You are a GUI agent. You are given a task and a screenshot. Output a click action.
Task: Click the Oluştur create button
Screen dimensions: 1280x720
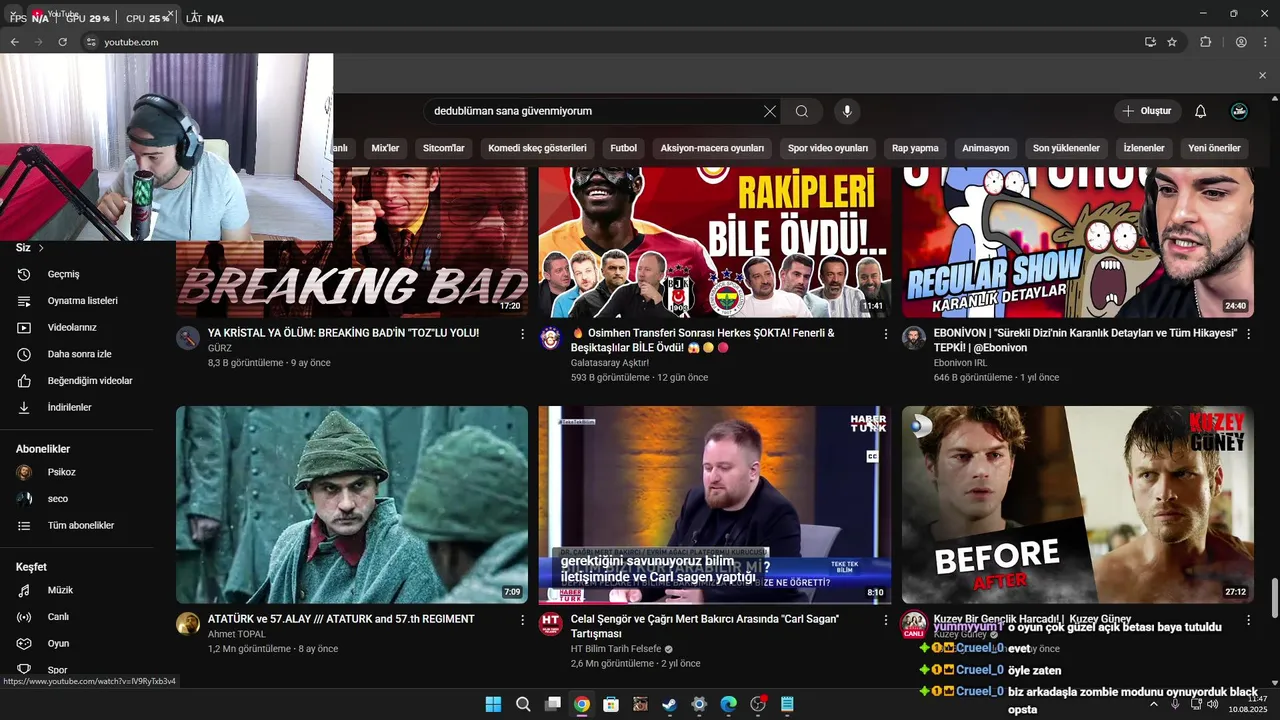[1147, 112]
